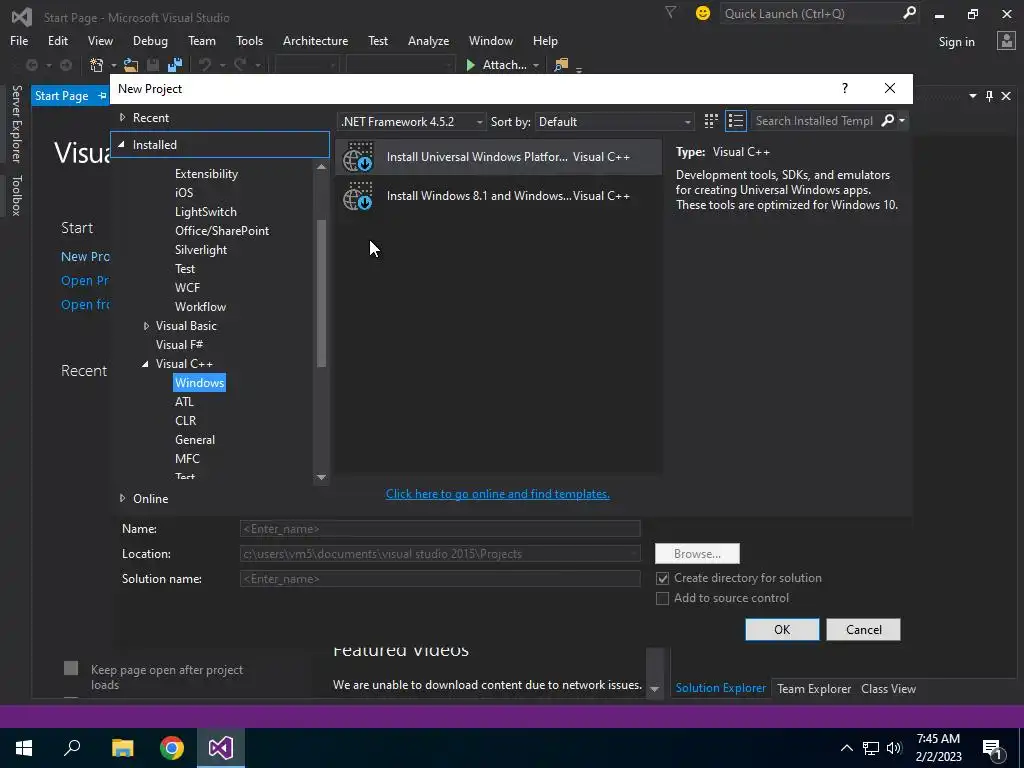Viewport: 1024px width, 768px height.
Task: Click the Save All toolbar icon
Action: click(x=174, y=65)
